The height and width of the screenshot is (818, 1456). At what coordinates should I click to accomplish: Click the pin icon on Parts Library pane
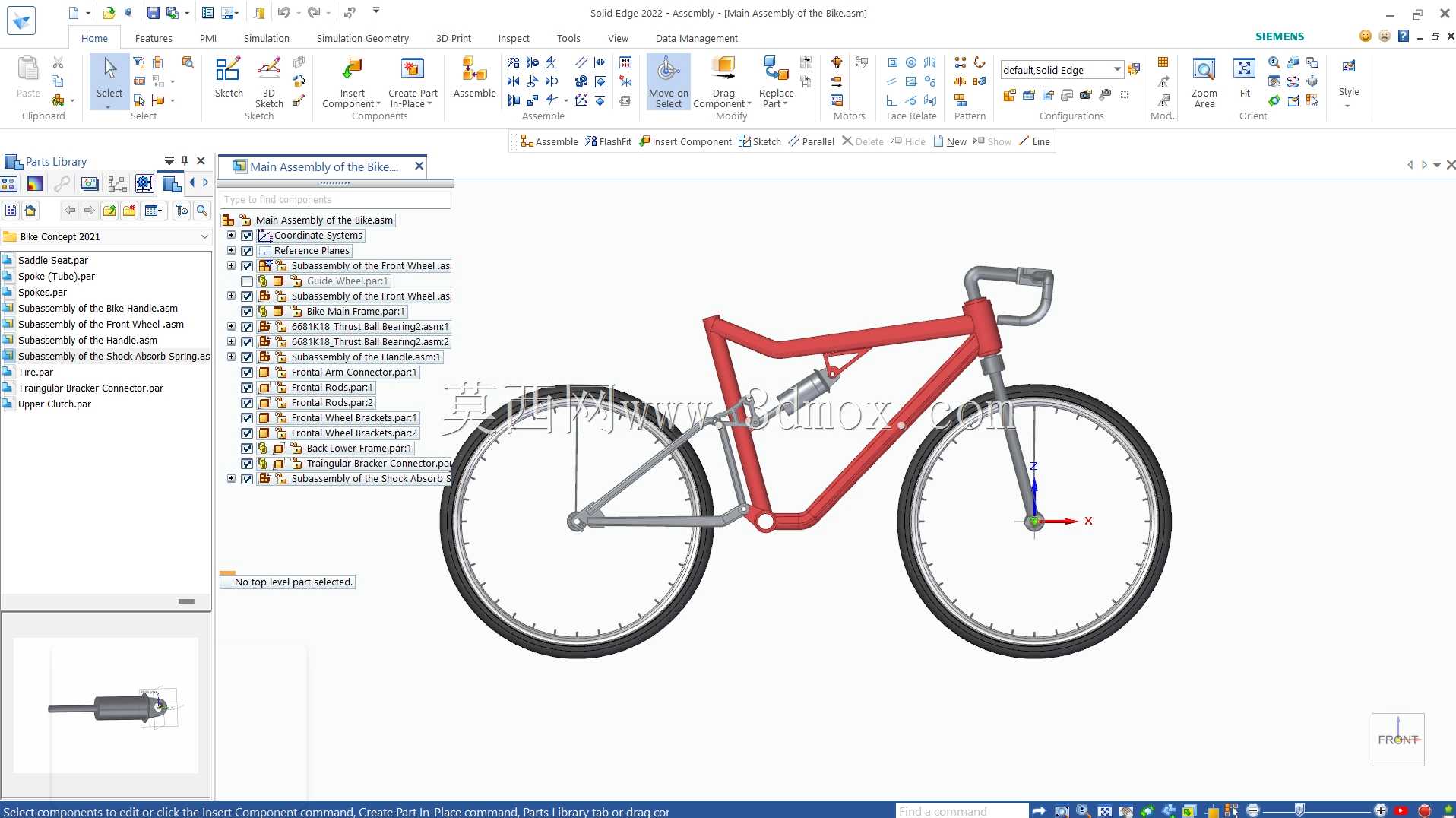[x=185, y=161]
